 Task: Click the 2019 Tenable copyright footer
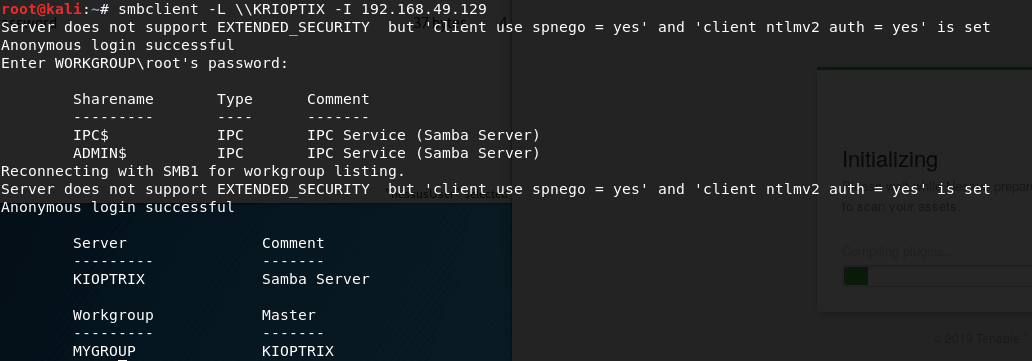tap(982, 339)
